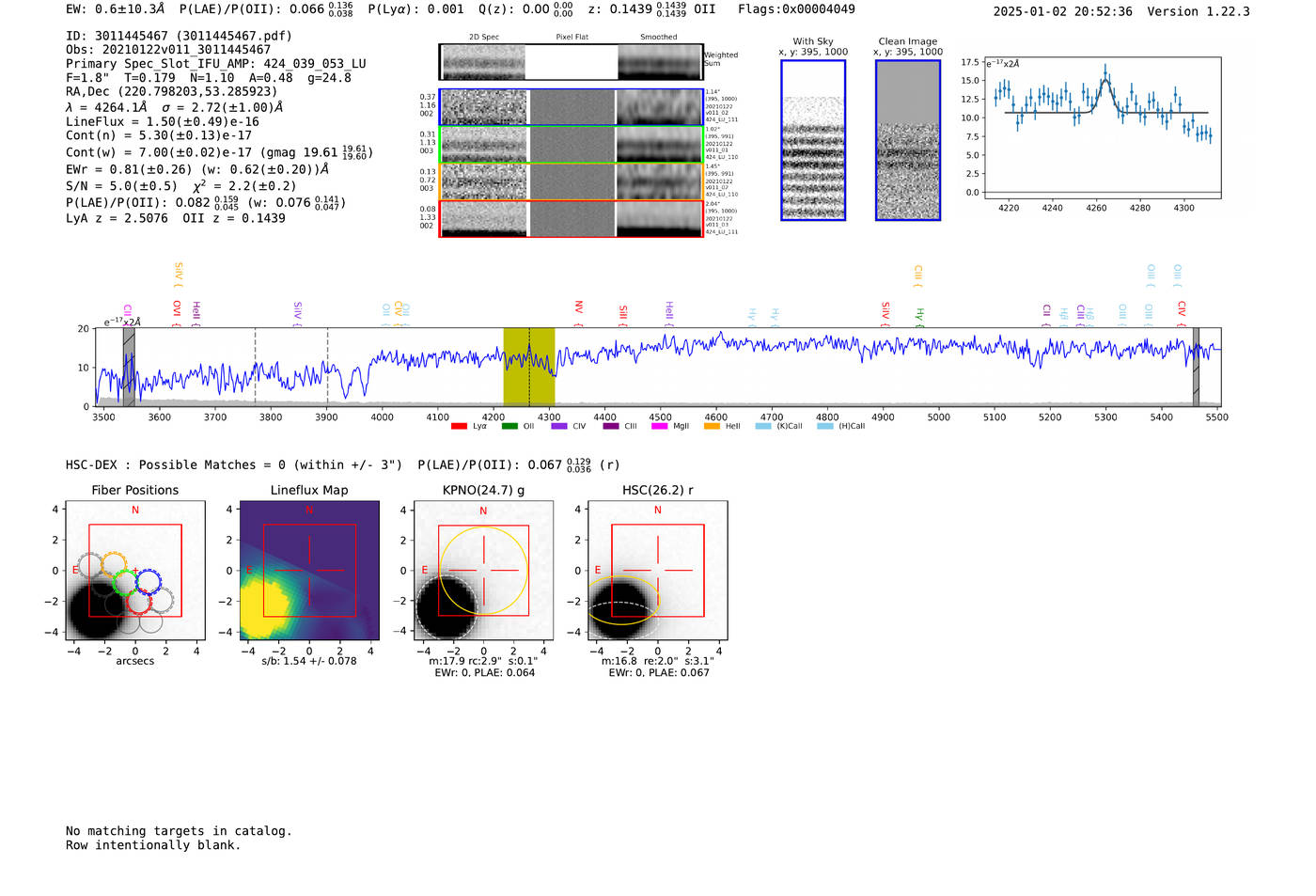Click the Fiber Positions cutout image
The width and height of the screenshot is (1316, 896).
click(x=135, y=571)
